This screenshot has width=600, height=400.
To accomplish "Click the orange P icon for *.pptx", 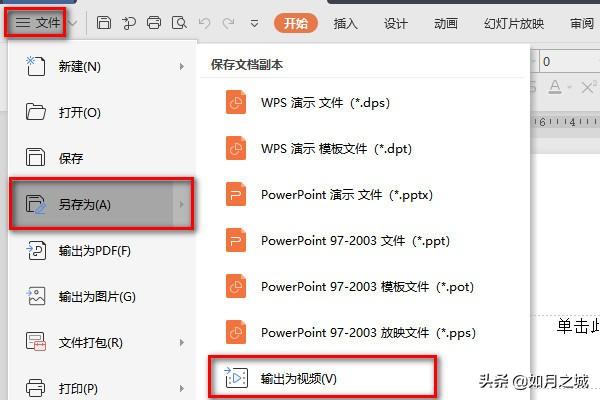I will click(x=236, y=194).
